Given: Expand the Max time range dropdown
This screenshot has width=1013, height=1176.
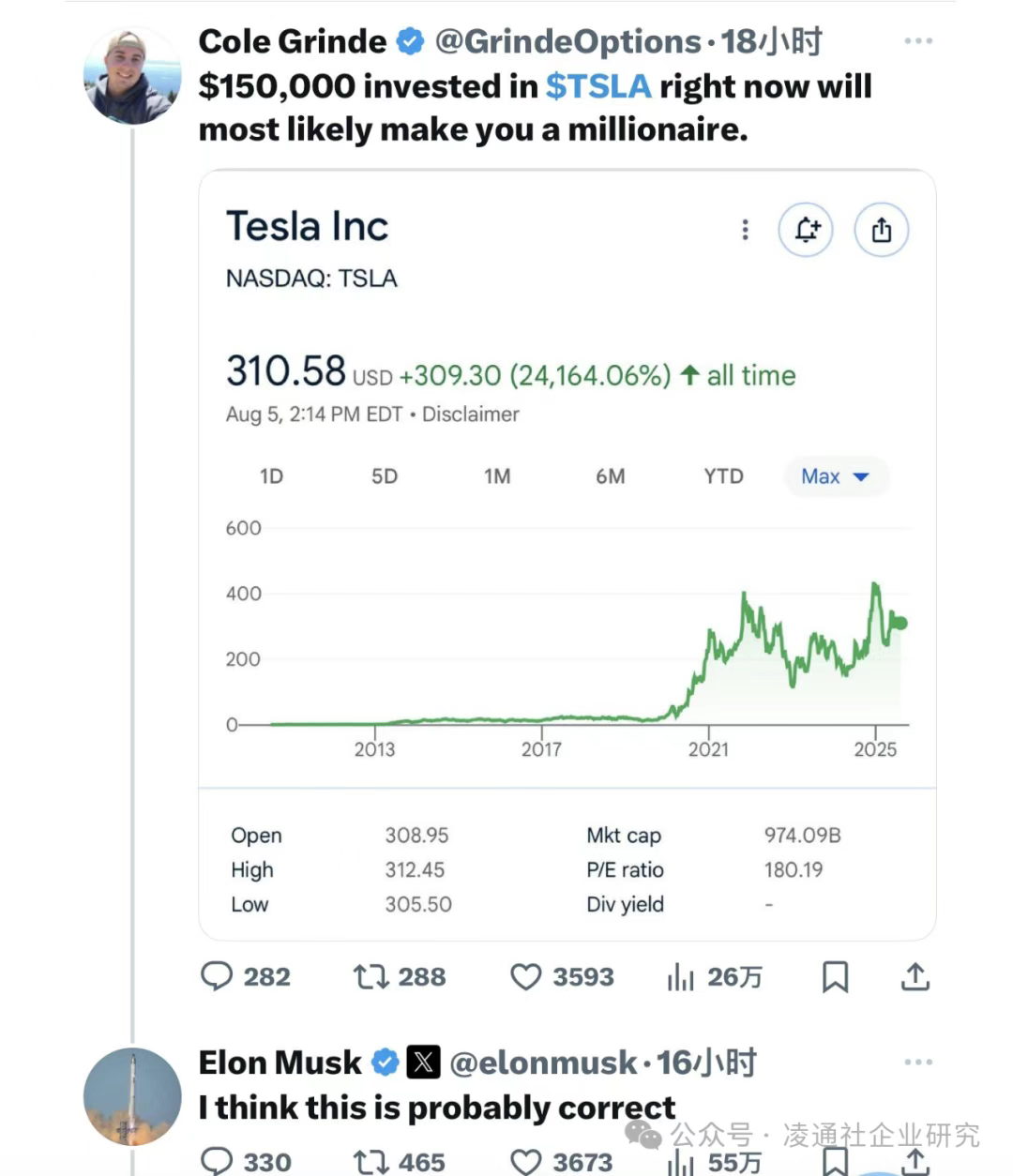Looking at the screenshot, I should click(x=835, y=476).
